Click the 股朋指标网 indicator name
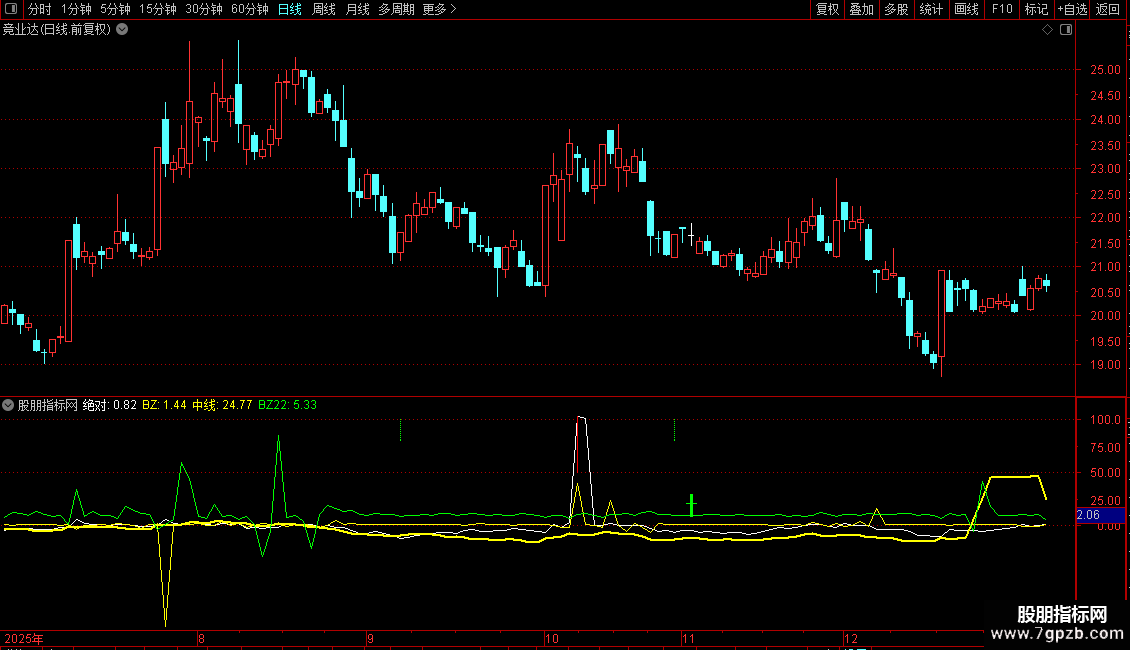 pyautogui.click(x=48, y=405)
